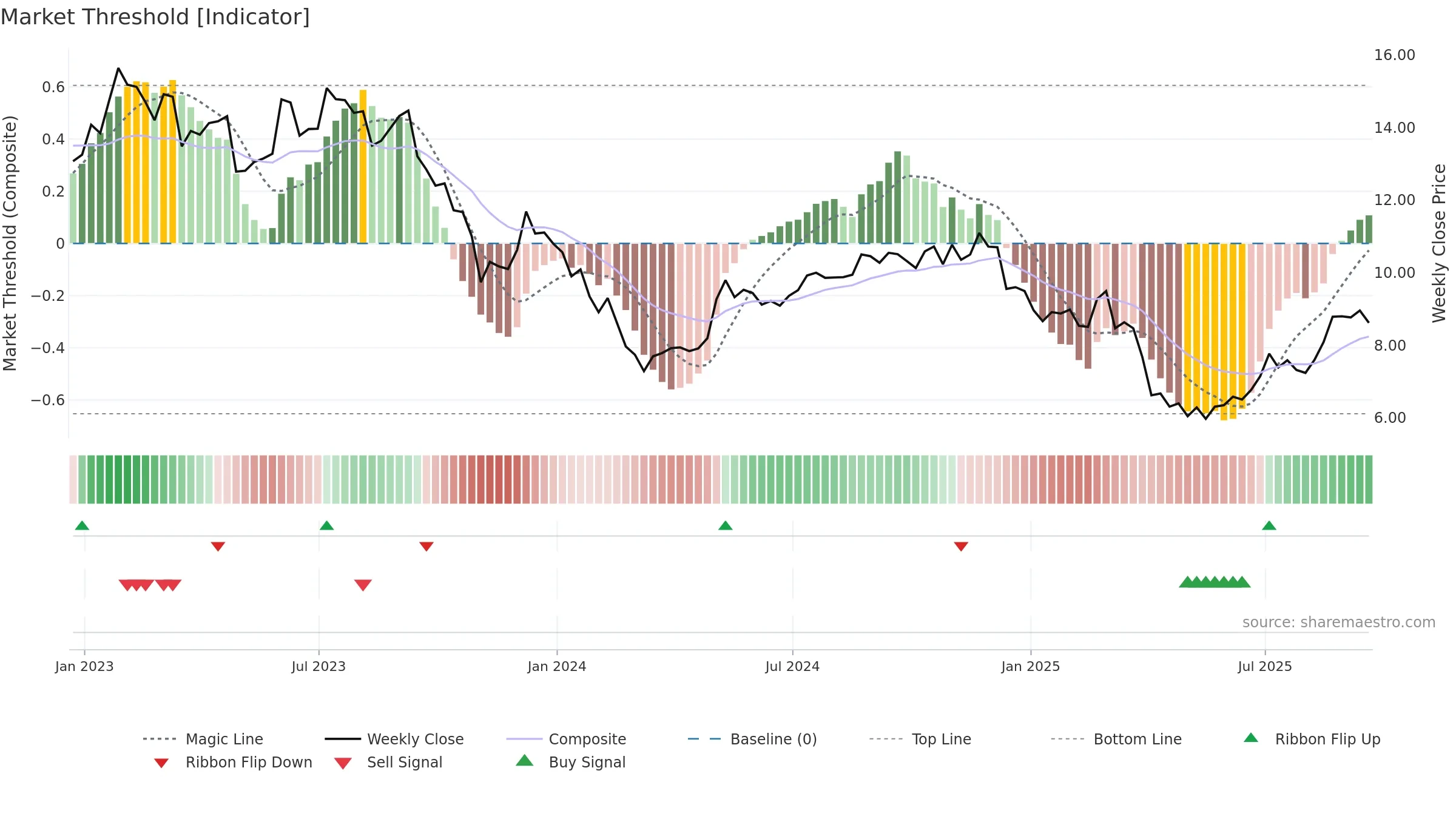This screenshot has height=819, width=1456.
Task: Click the −0.6 left axis tick label
Action: (48, 400)
